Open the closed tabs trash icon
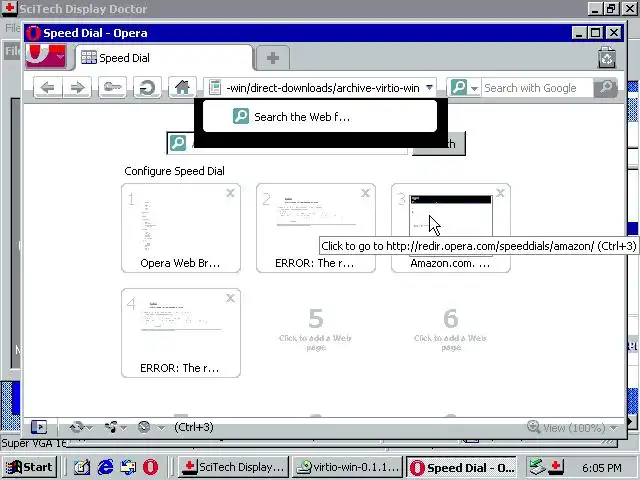The width and height of the screenshot is (640, 480). [607, 58]
